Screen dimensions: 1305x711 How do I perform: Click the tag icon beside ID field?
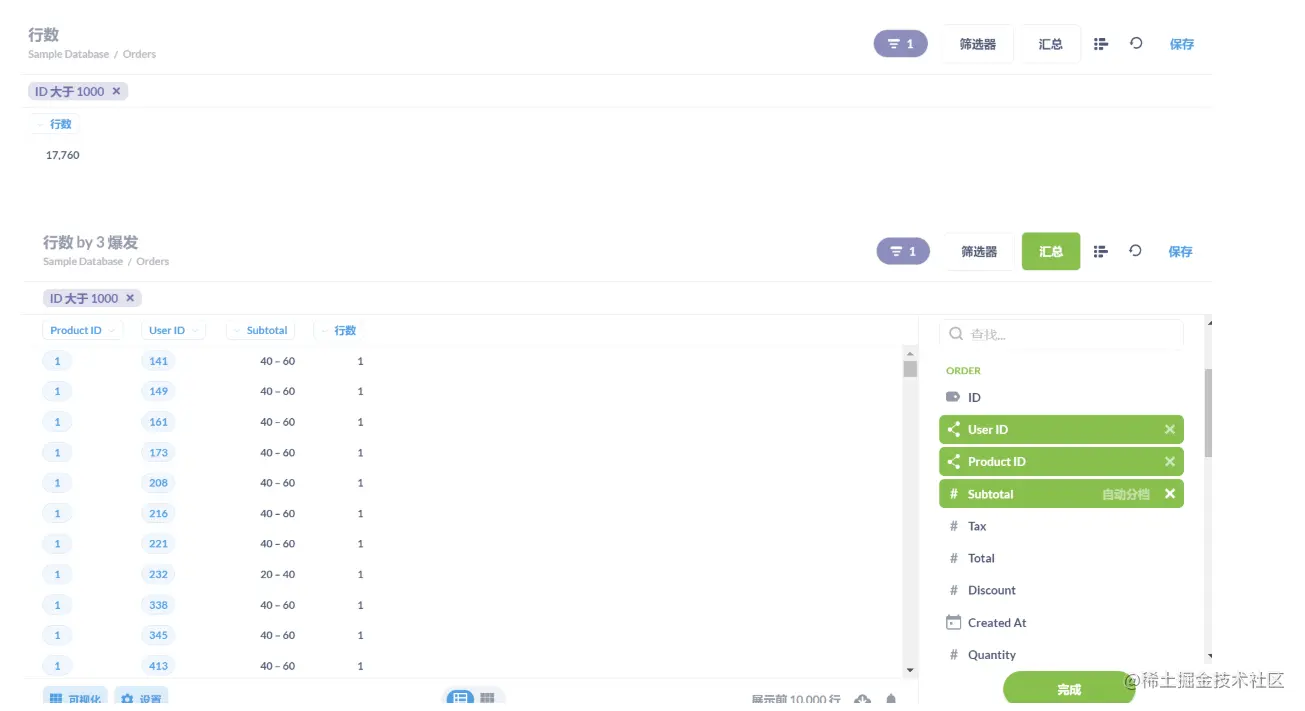click(x=953, y=397)
